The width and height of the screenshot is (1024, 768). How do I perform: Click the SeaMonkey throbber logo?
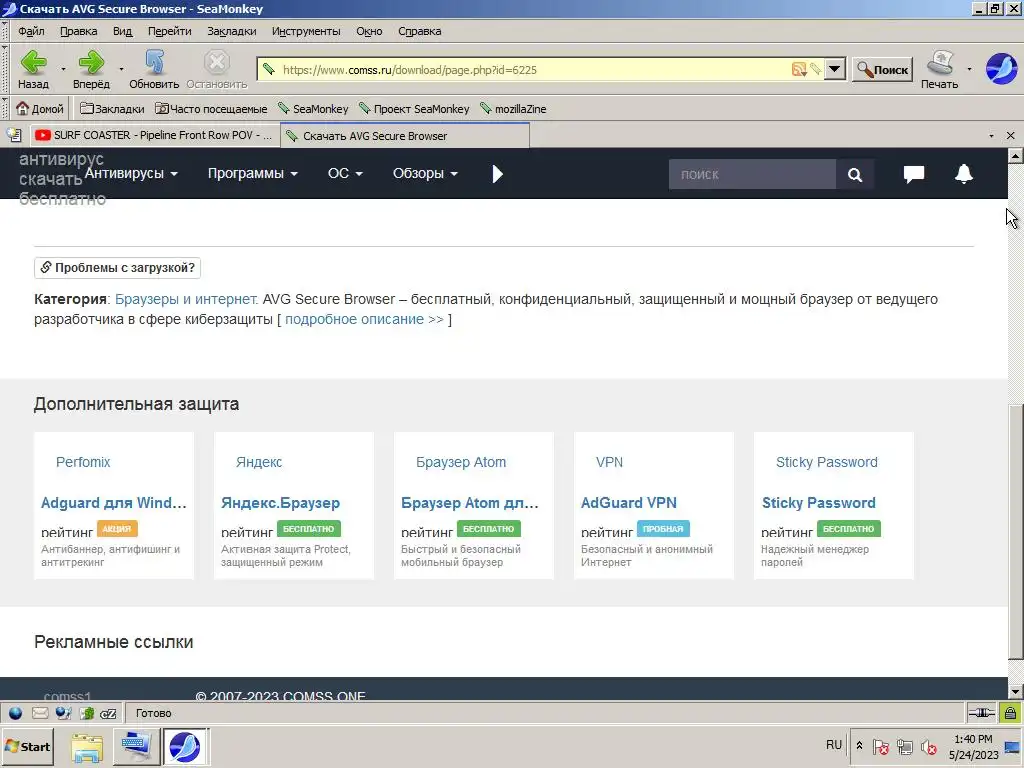tap(1001, 69)
